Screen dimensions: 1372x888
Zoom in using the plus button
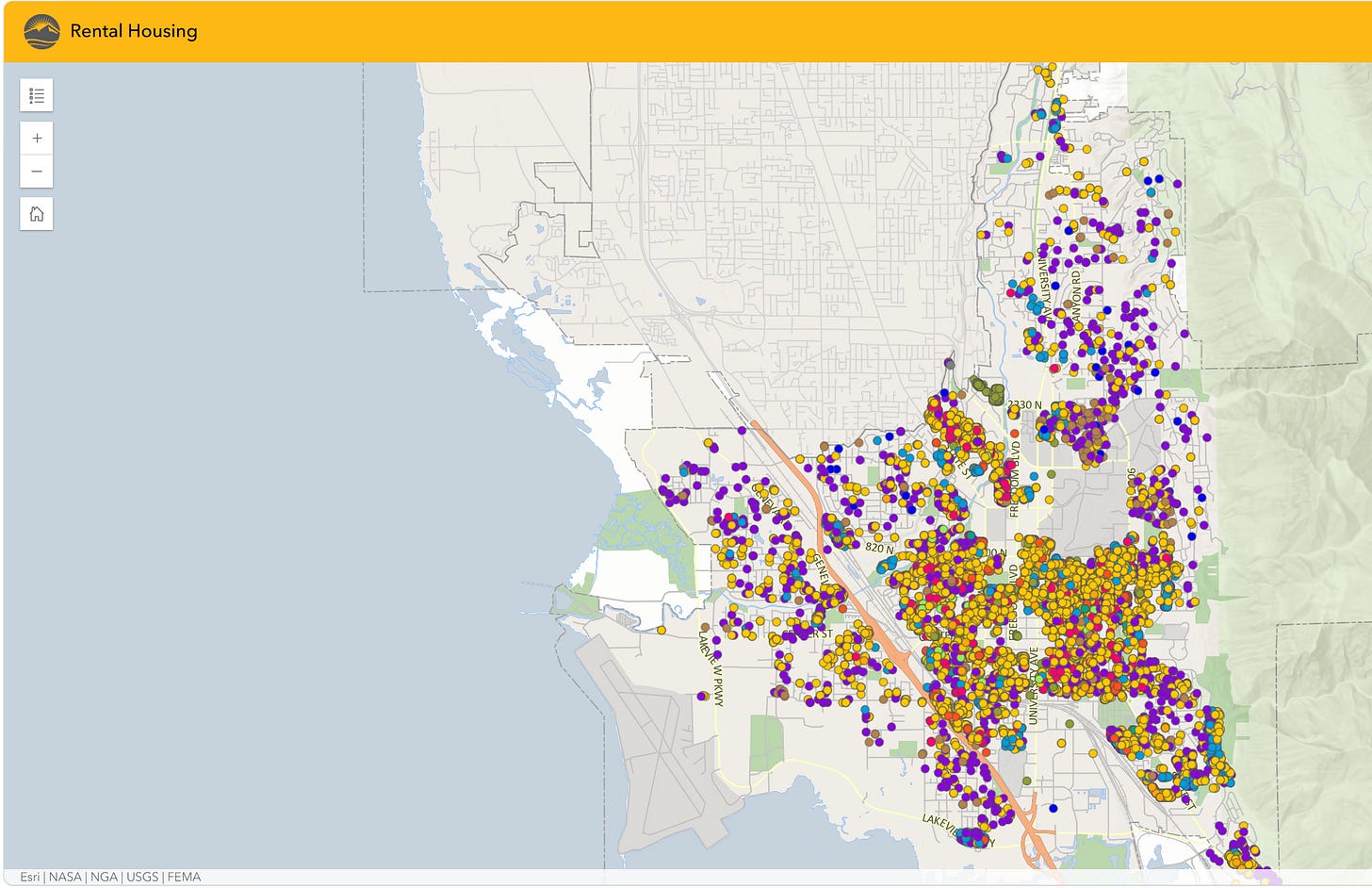[x=37, y=139]
